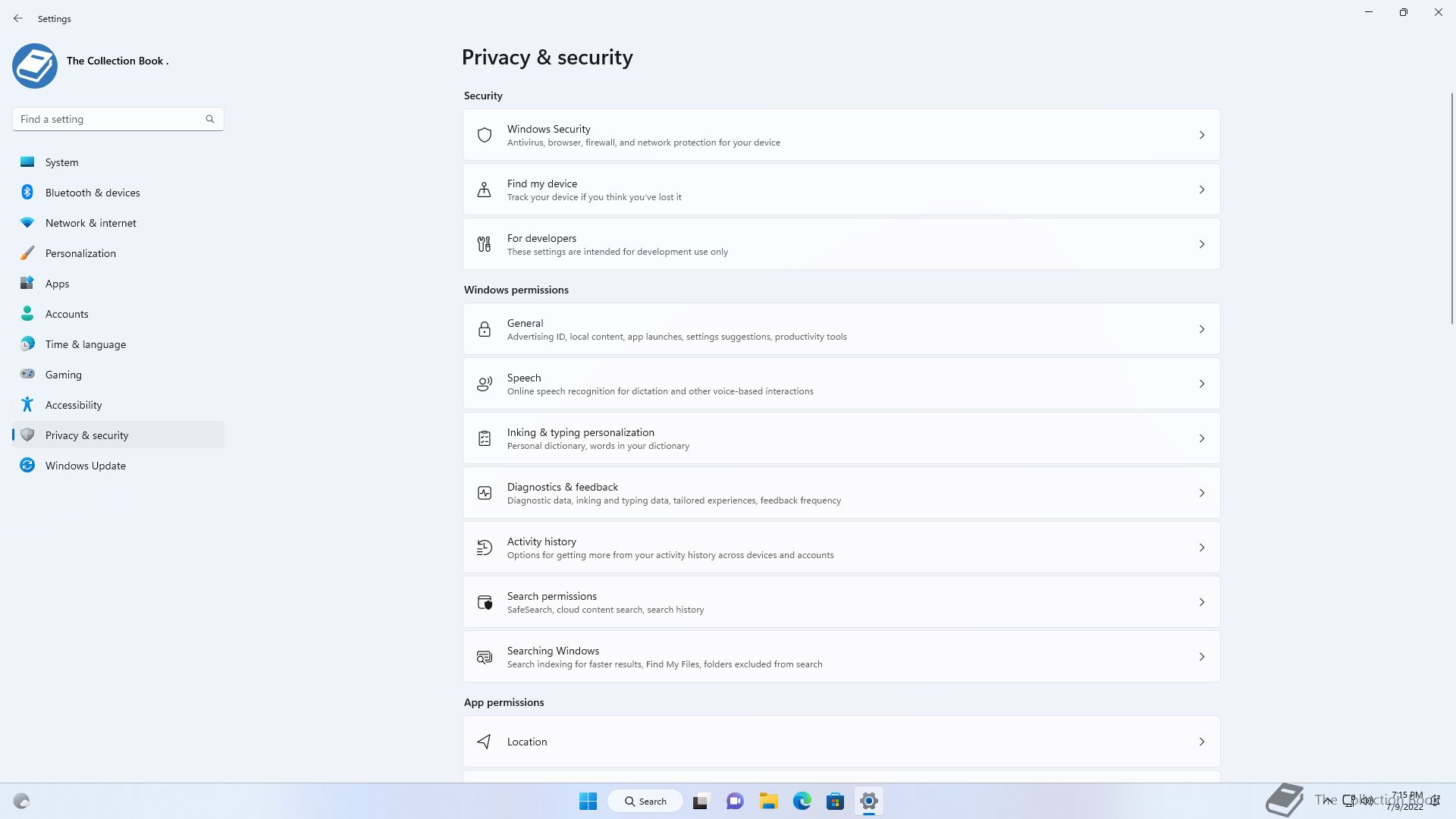Open the Chat app on taskbar
The image size is (1456, 819).
pyautogui.click(x=735, y=801)
